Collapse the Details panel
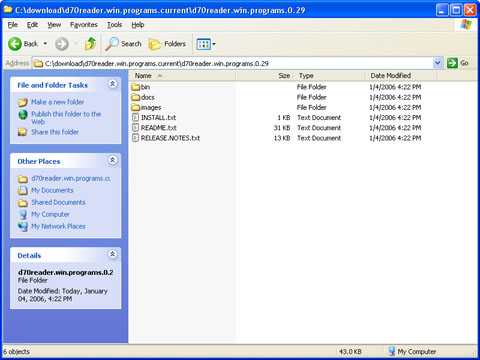Screen dimensions: 480x360 (x=113, y=254)
